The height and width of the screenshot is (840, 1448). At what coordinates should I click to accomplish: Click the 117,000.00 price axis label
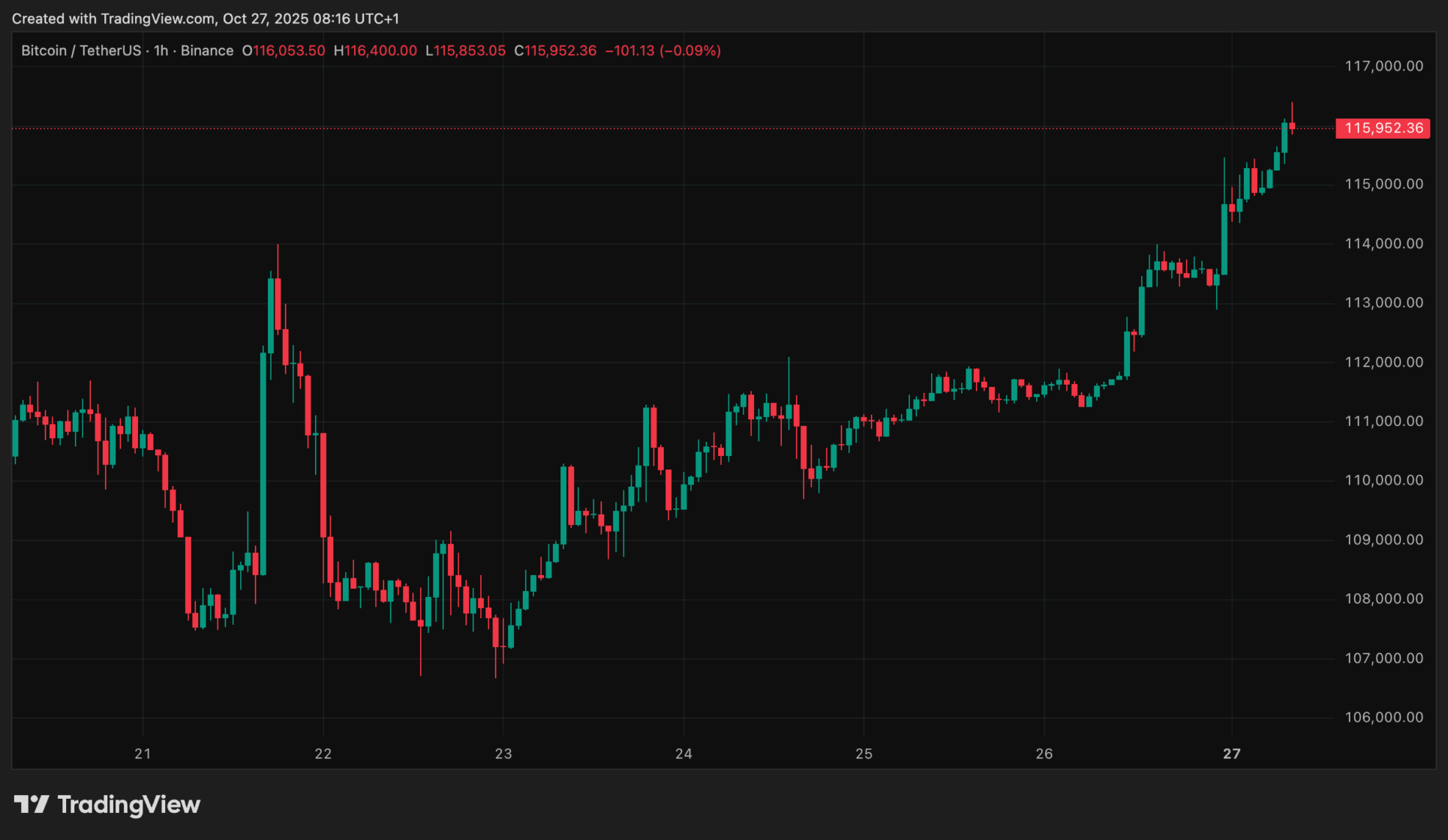1383,66
